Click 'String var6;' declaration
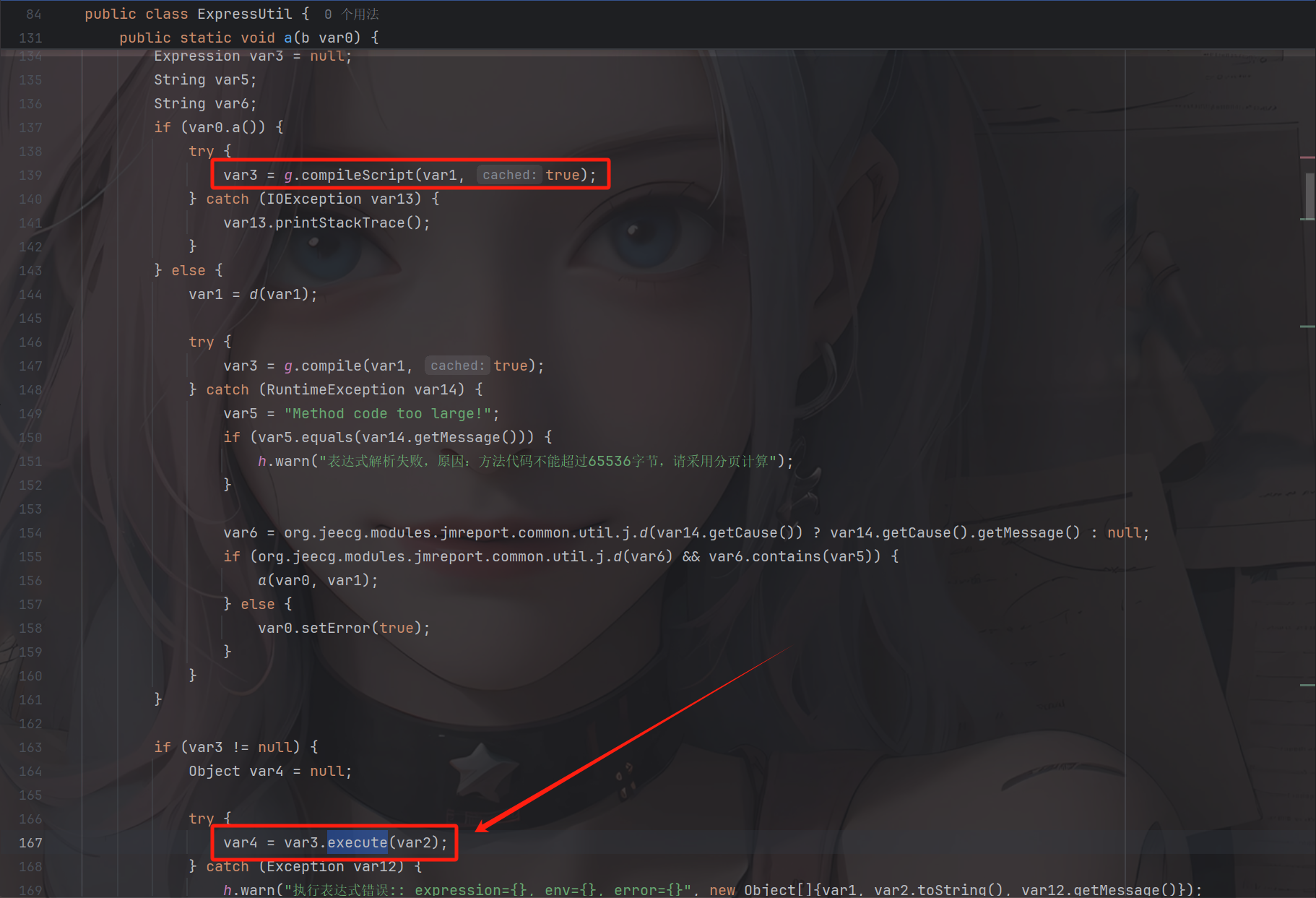Screen dimensions: 1316x898 click(x=205, y=103)
